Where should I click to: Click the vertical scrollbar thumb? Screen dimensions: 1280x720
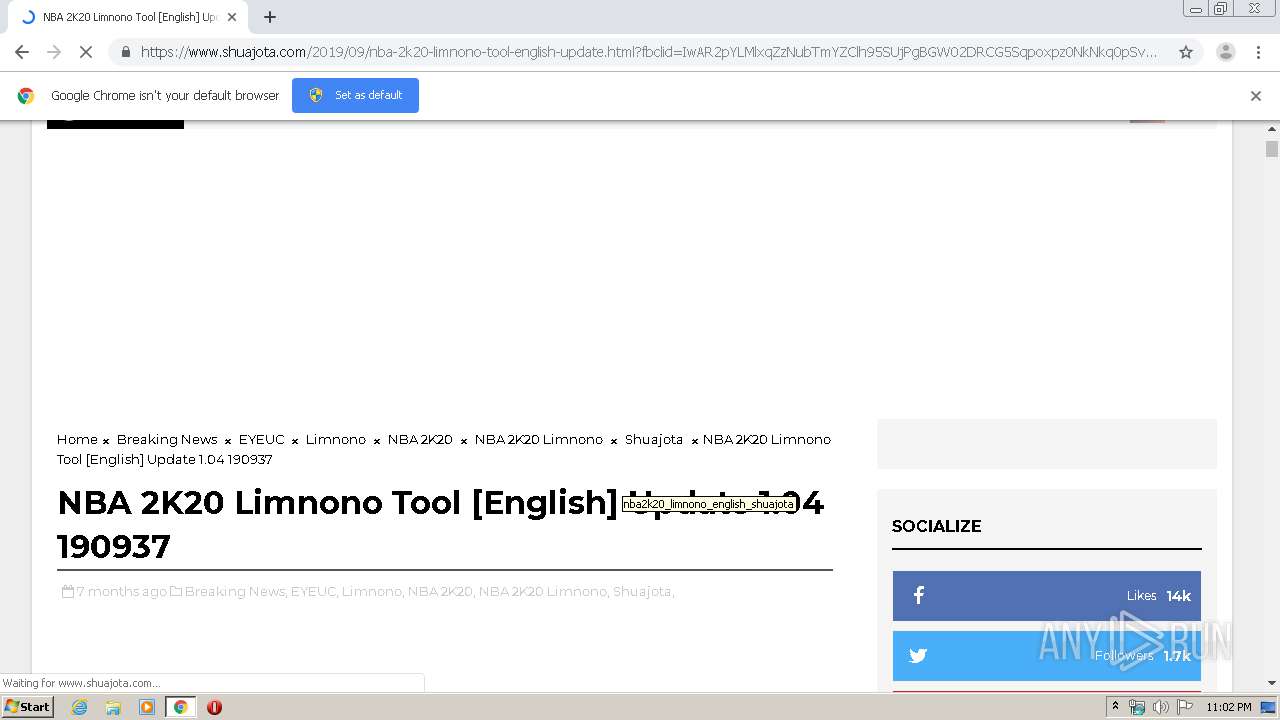(x=1272, y=149)
